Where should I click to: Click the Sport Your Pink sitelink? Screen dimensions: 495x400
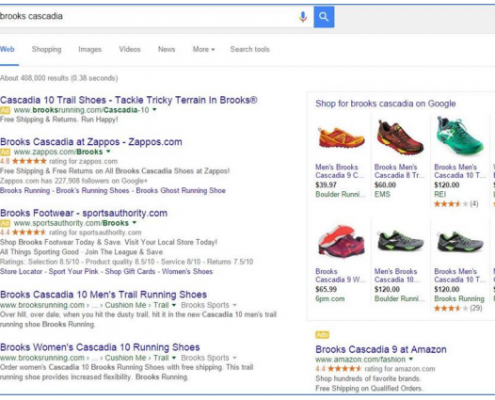click(74, 271)
